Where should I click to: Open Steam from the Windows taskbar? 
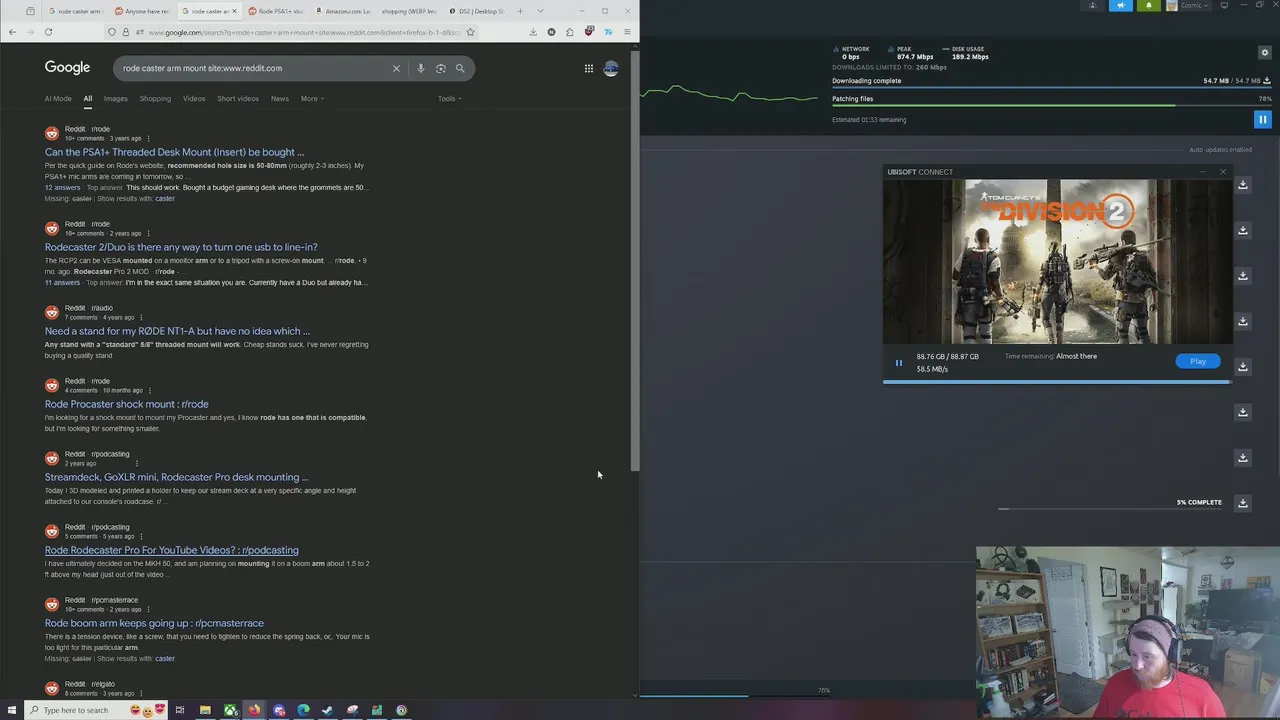pos(327,710)
